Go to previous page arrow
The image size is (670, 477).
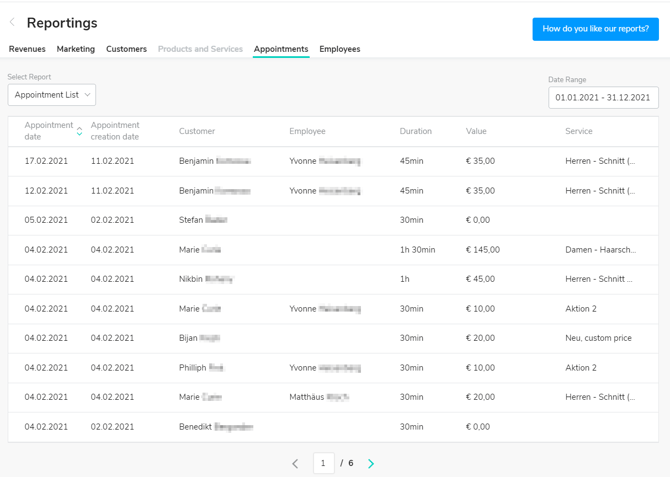point(295,464)
